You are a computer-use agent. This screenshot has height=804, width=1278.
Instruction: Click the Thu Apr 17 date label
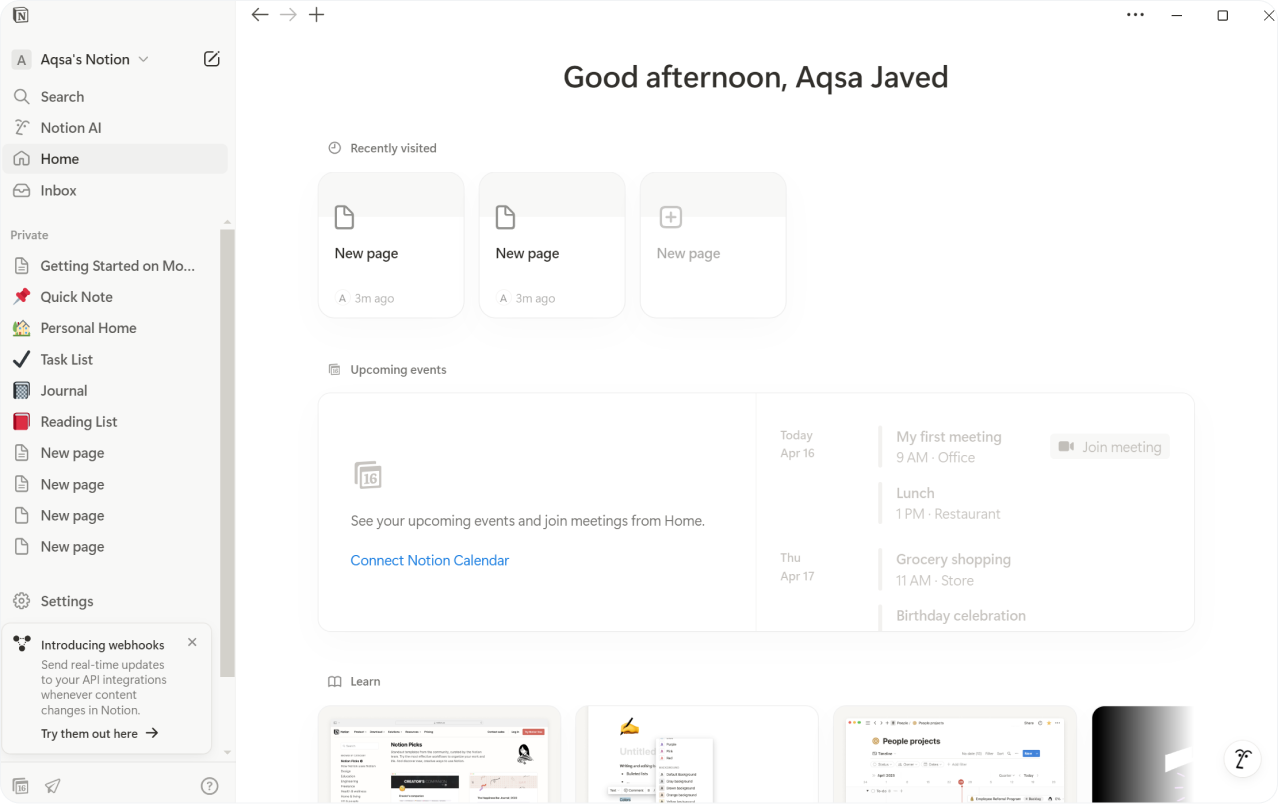(797, 567)
